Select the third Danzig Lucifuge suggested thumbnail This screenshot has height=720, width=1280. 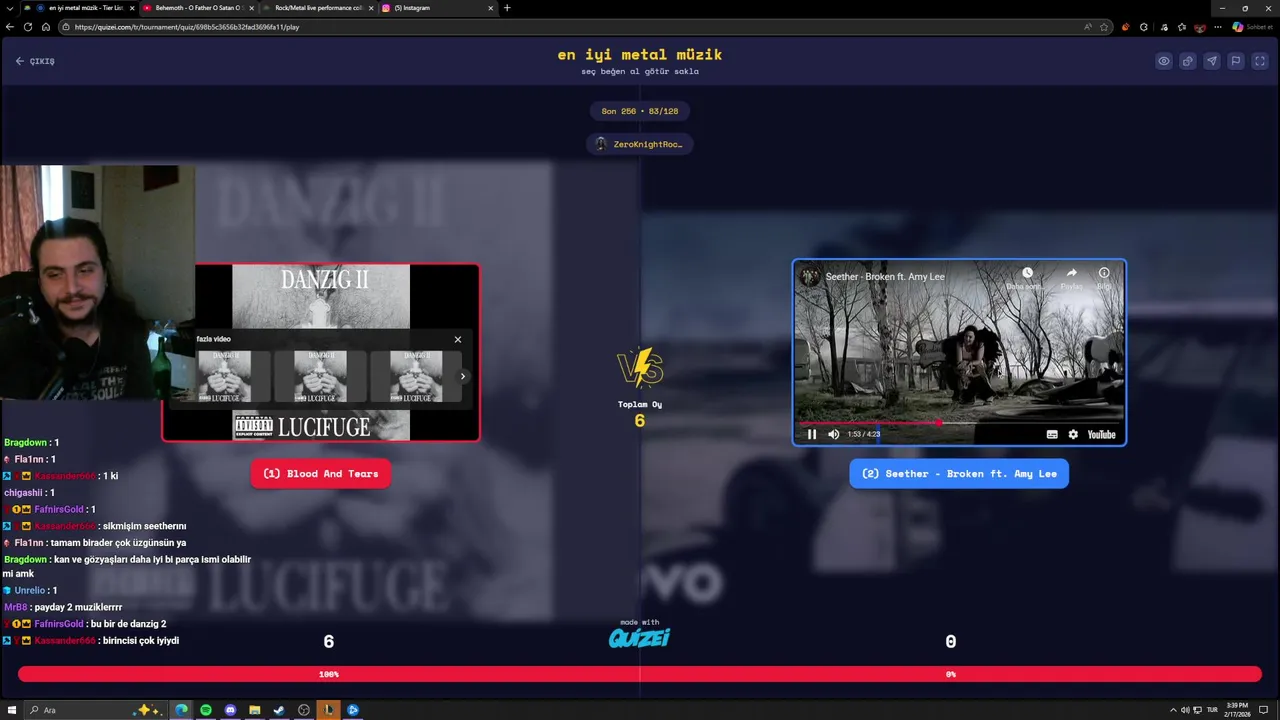click(416, 376)
